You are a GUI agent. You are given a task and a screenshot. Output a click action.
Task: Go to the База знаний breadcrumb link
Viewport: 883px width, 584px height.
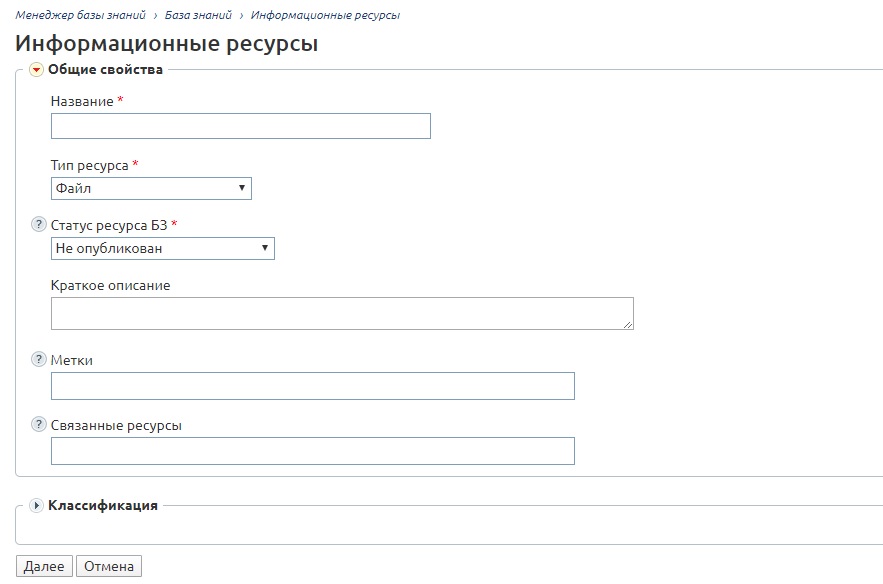(x=198, y=15)
